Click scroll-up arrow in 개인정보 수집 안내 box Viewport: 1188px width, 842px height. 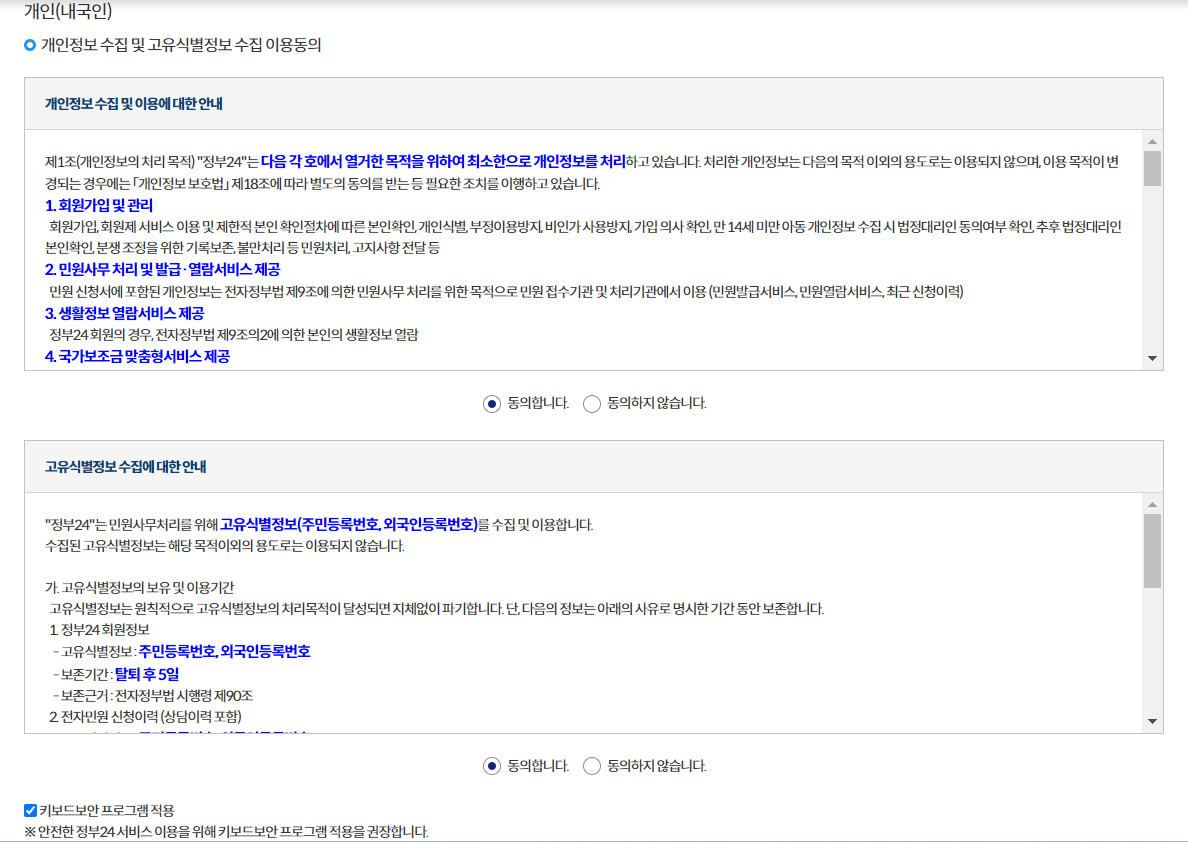click(1152, 142)
